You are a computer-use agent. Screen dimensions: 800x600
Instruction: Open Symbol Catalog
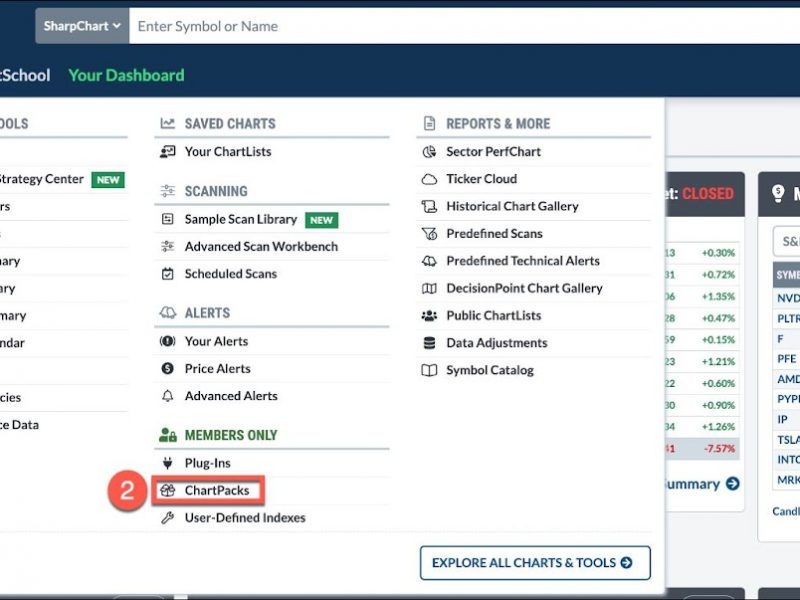click(490, 370)
